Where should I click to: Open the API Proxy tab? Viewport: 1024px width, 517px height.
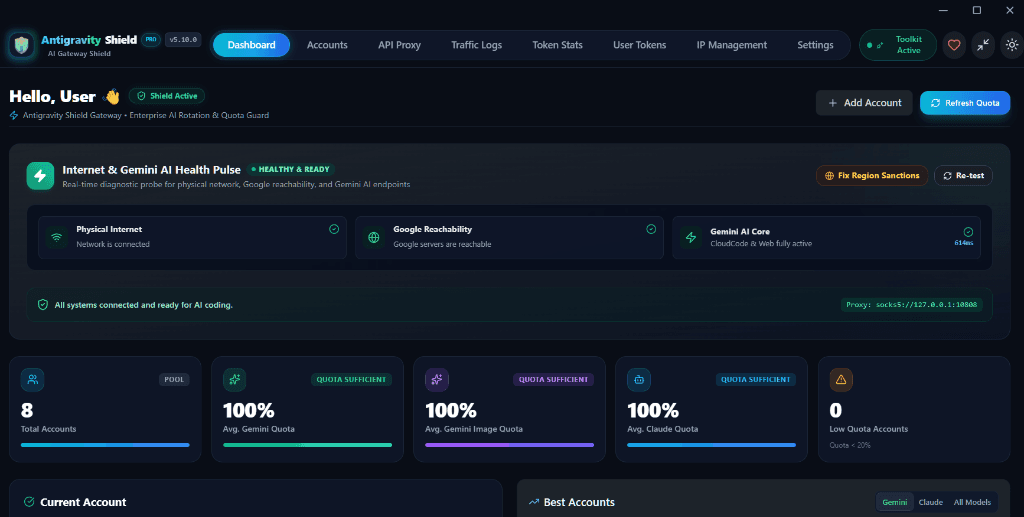[x=399, y=45]
